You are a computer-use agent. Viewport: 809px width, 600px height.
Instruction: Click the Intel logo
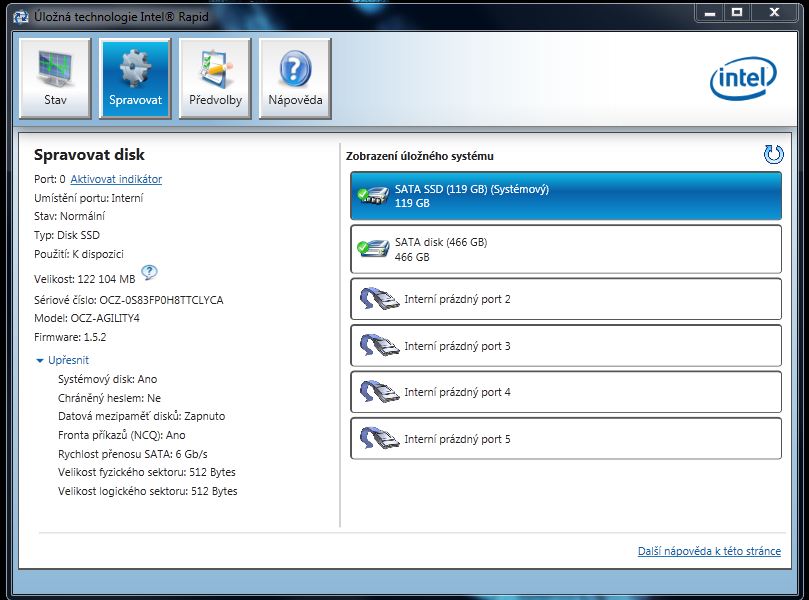[743, 79]
